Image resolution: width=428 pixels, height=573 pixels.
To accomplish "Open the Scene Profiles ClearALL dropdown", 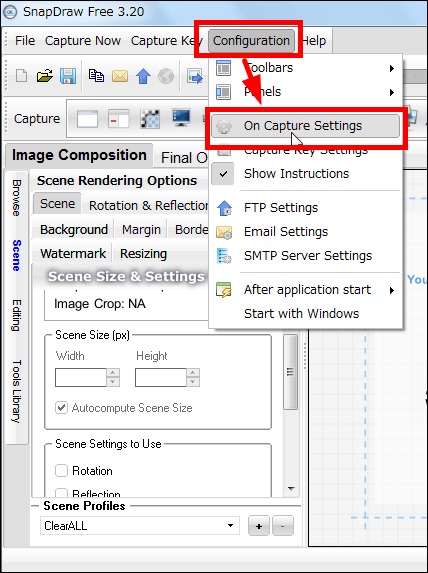I will 140,526.
